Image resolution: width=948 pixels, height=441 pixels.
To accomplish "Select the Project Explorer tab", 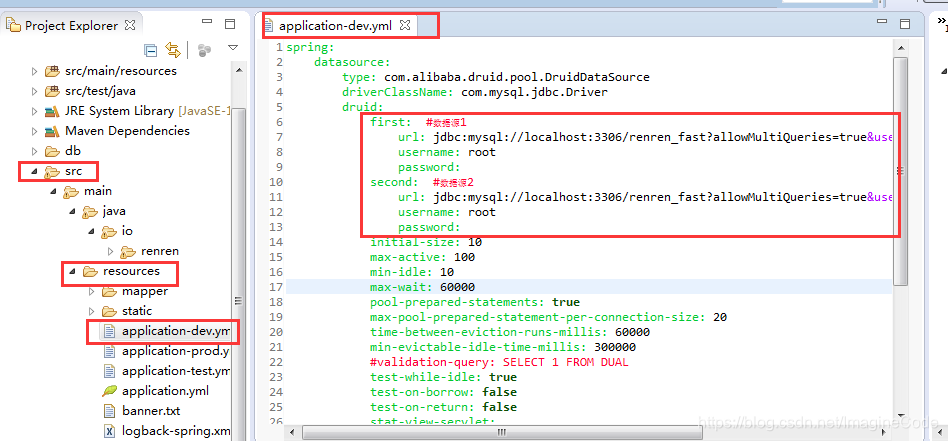I will pyautogui.click(x=71, y=25).
